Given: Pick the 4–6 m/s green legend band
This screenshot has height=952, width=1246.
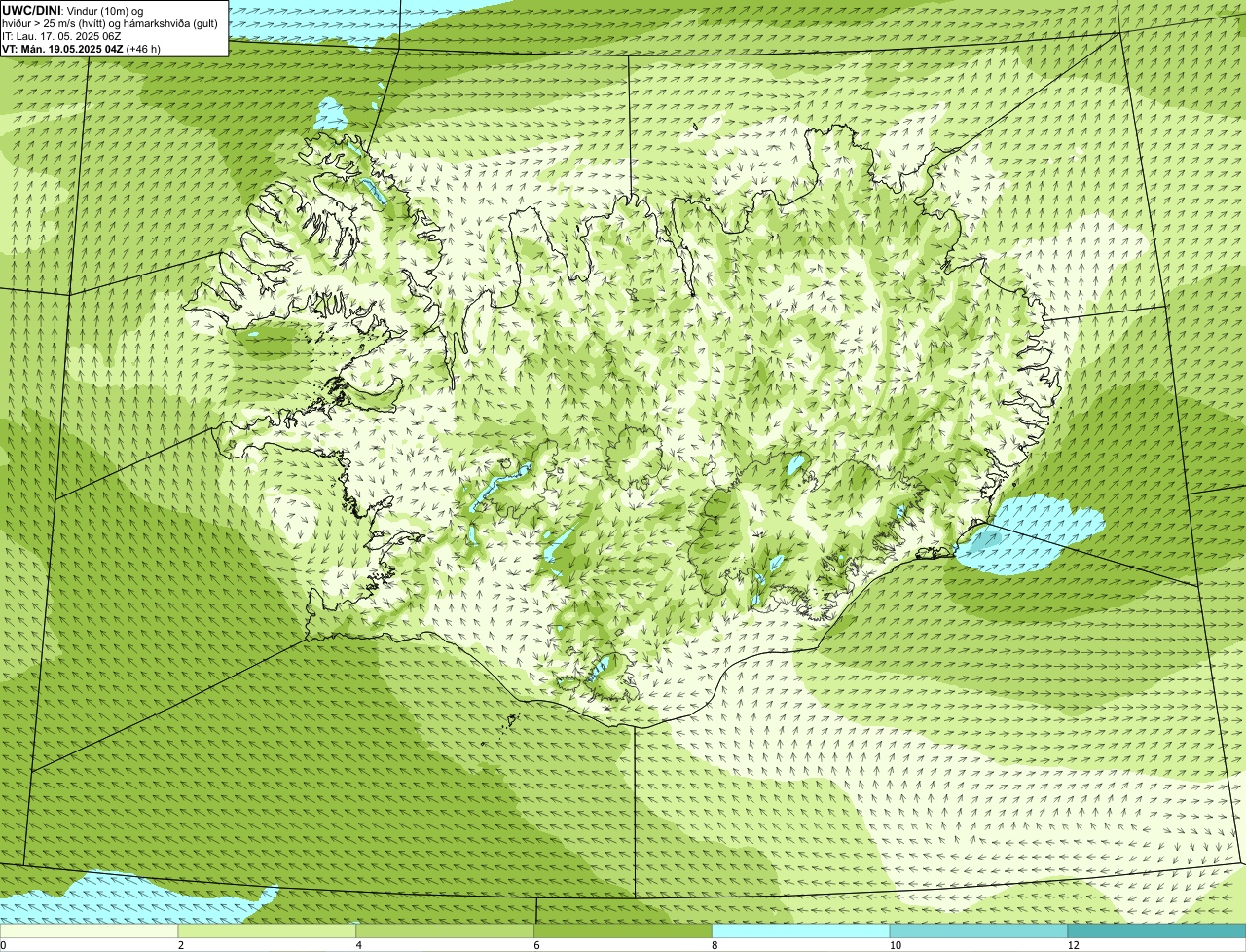Looking at the screenshot, I should pyautogui.click(x=446, y=932).
